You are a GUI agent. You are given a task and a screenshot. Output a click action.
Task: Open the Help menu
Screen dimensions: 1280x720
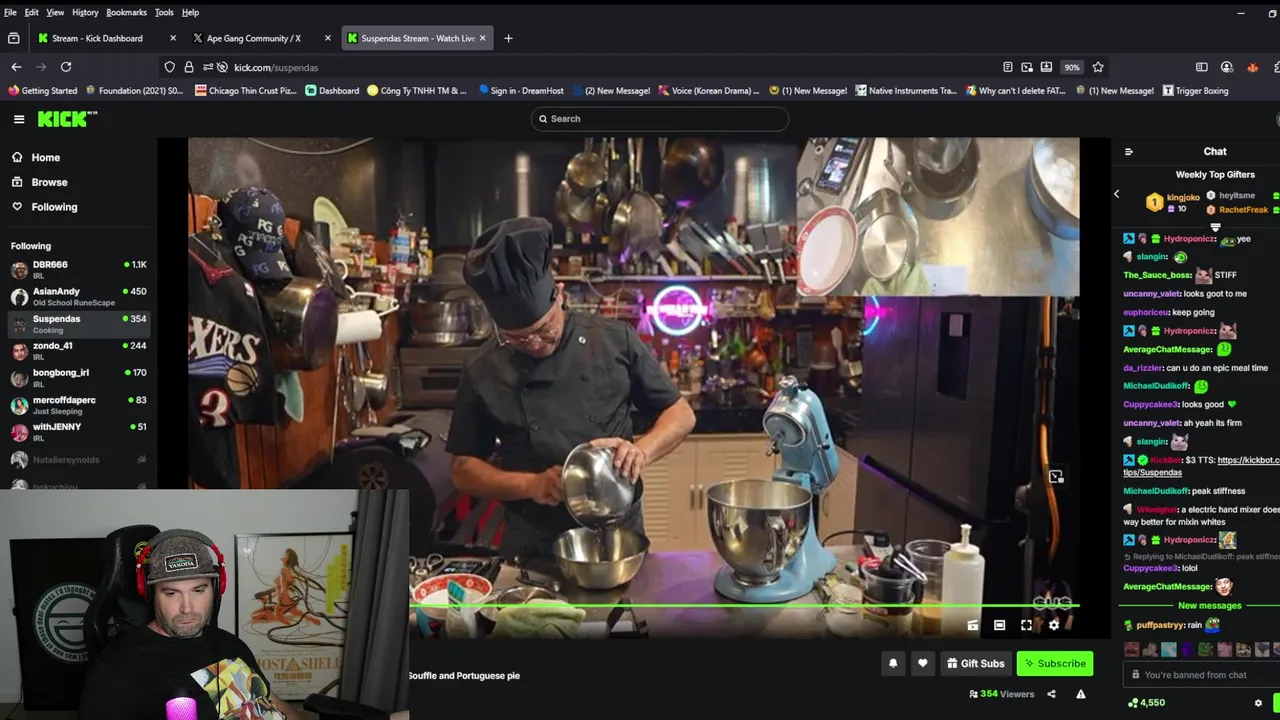click(x=190, y=12)
